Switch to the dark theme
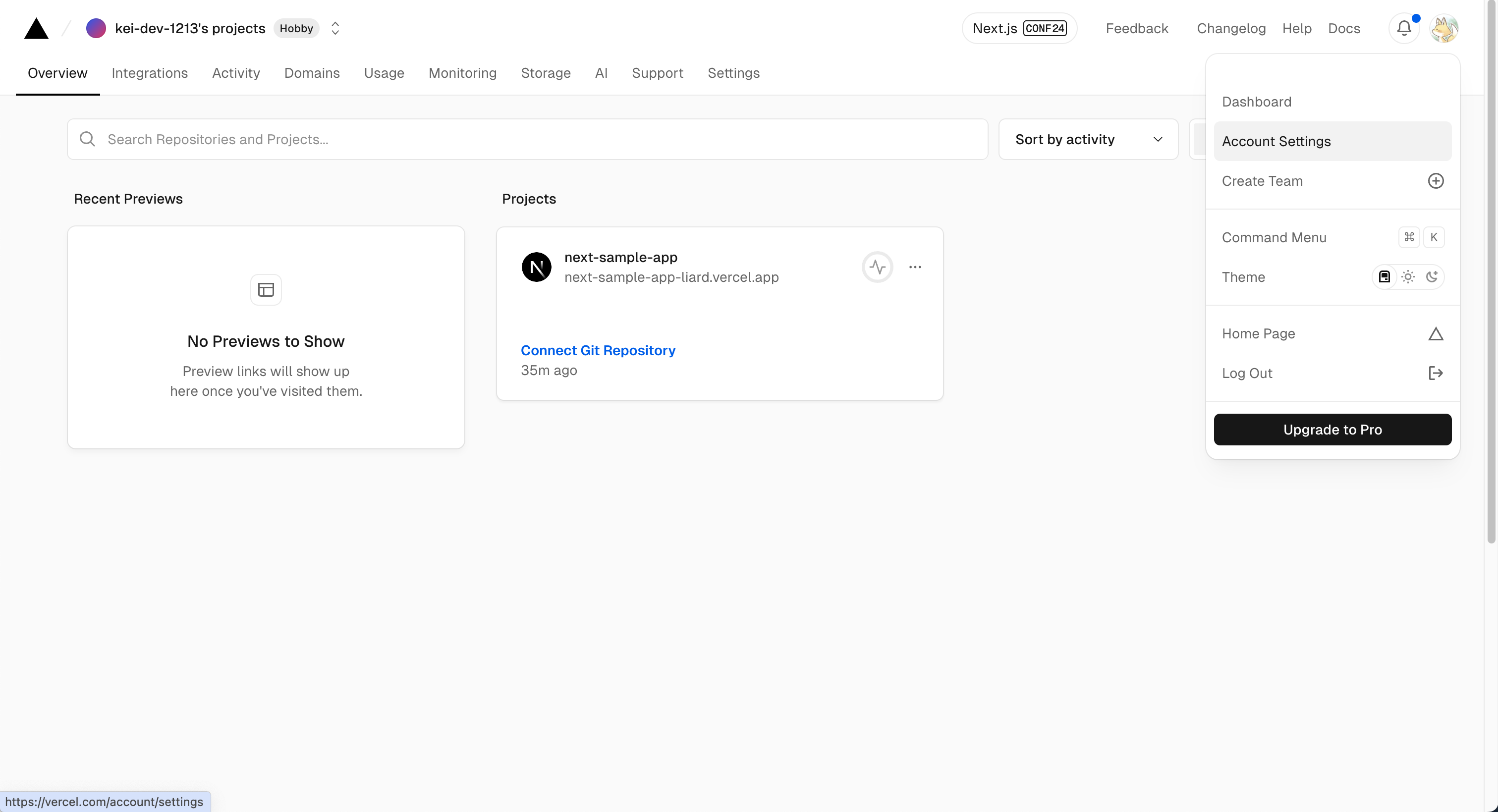Image resolution: width=1498 pixels, height=812 pixels. pyautogui.click(x=1432, y=276)
